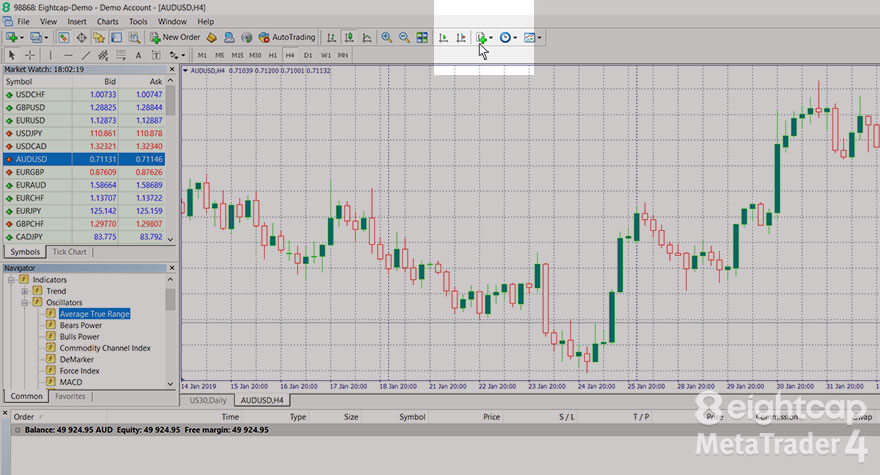Click the AutoTrading button
The width and height of the screenshot is (880, 475).
pos(287,38)
